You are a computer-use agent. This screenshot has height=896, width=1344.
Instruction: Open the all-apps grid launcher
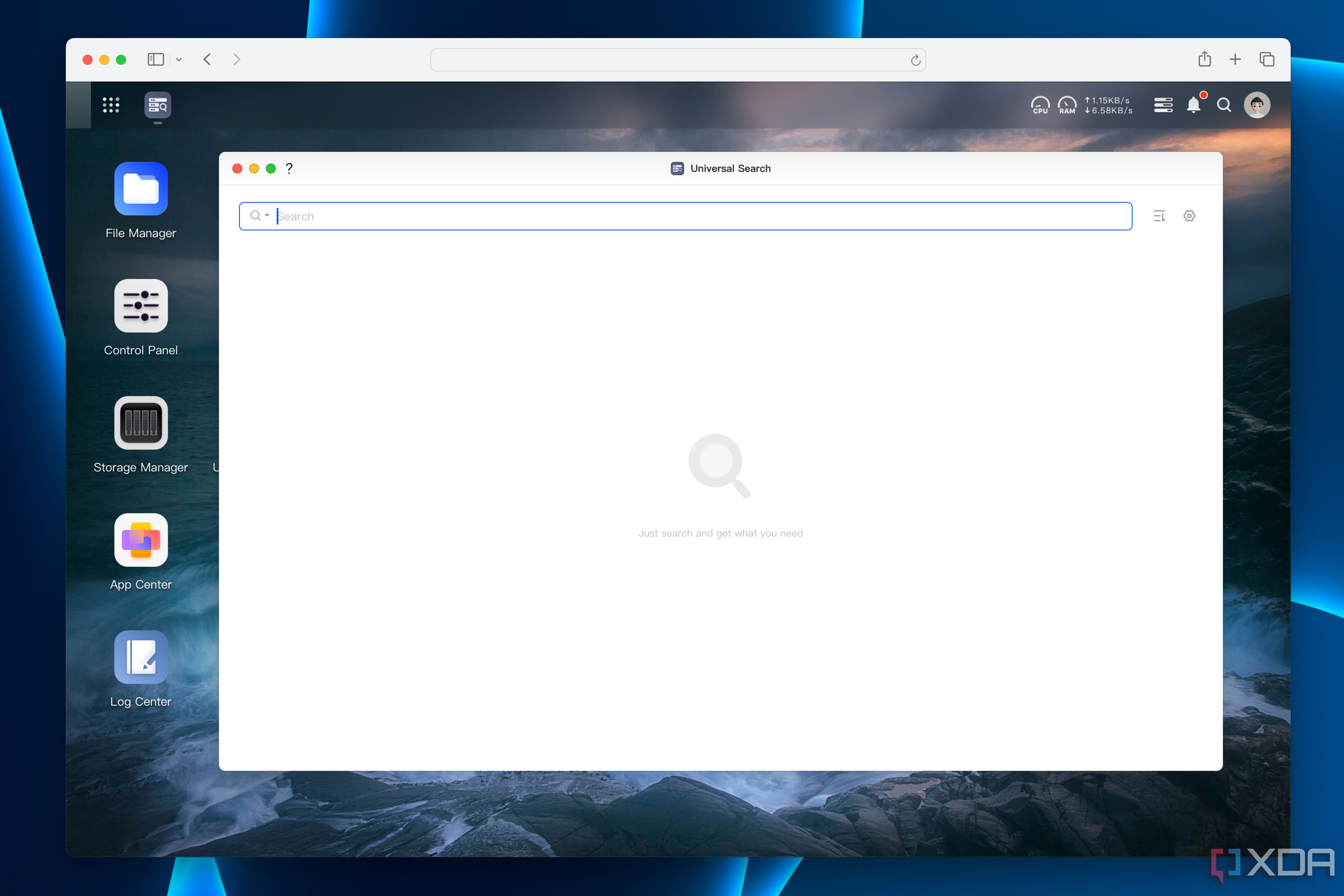pyautogui.click(x=111, y=105)
